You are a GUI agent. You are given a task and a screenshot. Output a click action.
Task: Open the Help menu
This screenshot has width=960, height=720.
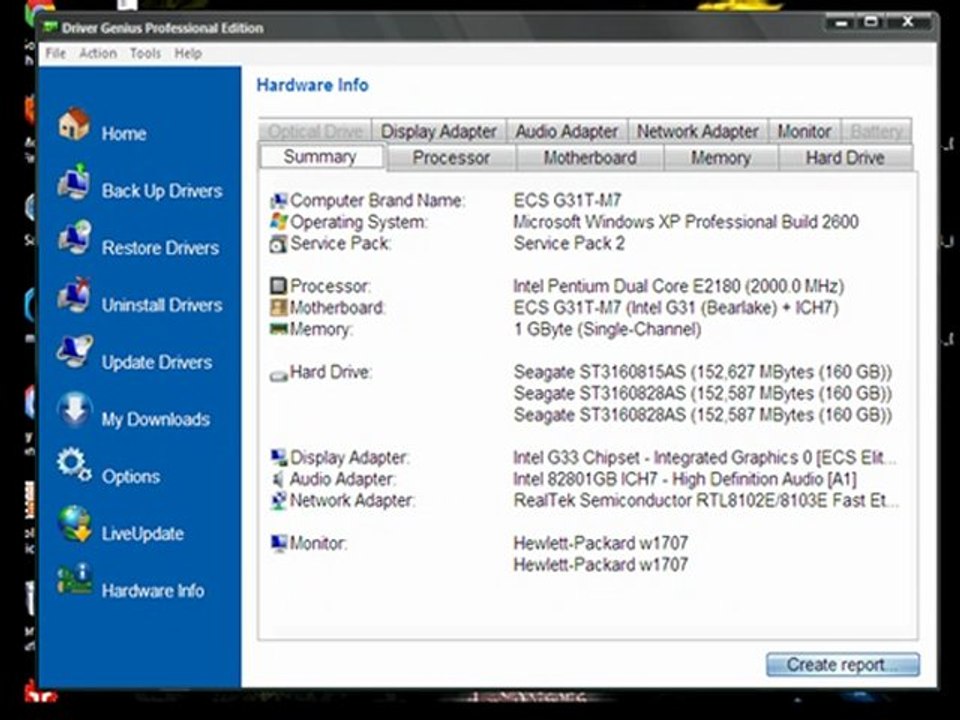[188, 53]
